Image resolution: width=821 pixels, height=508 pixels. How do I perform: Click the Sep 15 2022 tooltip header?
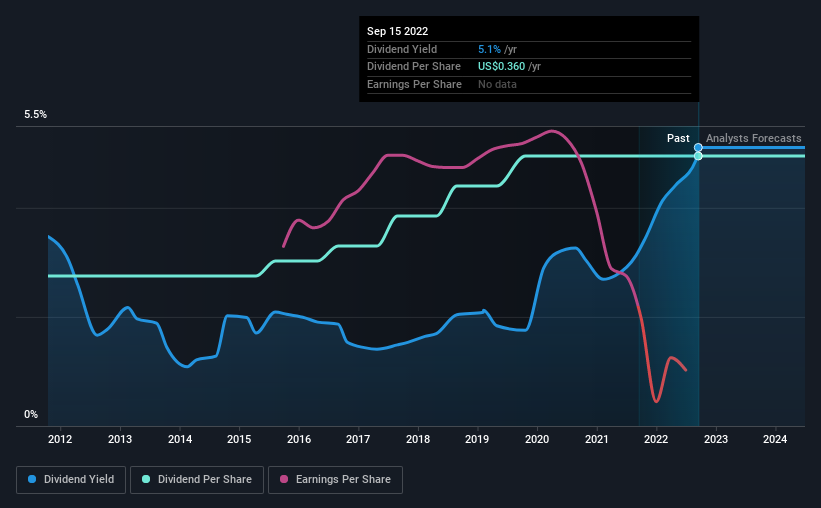[x=397, y=31]
